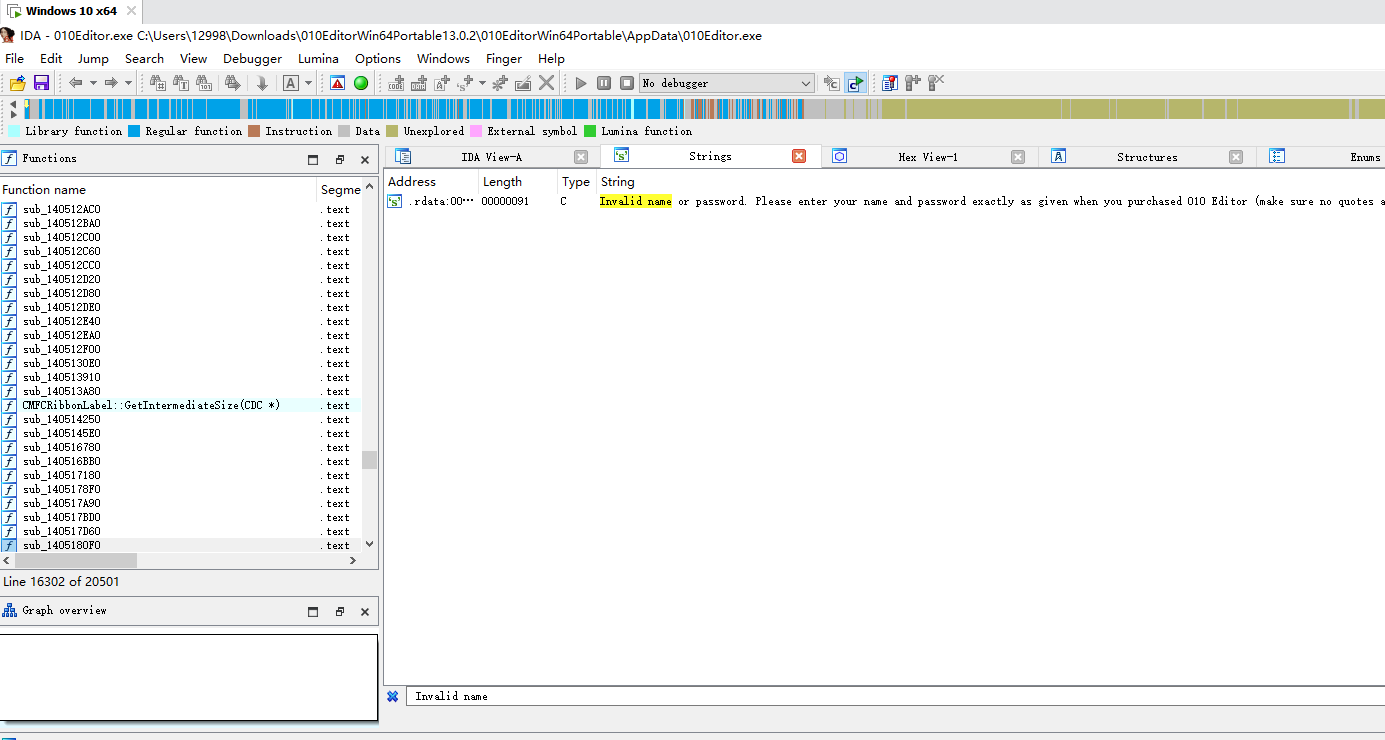Screen dimensions: 1385x740
Task: Click the large X delete icon in toolbar
Action: [546, 83]
